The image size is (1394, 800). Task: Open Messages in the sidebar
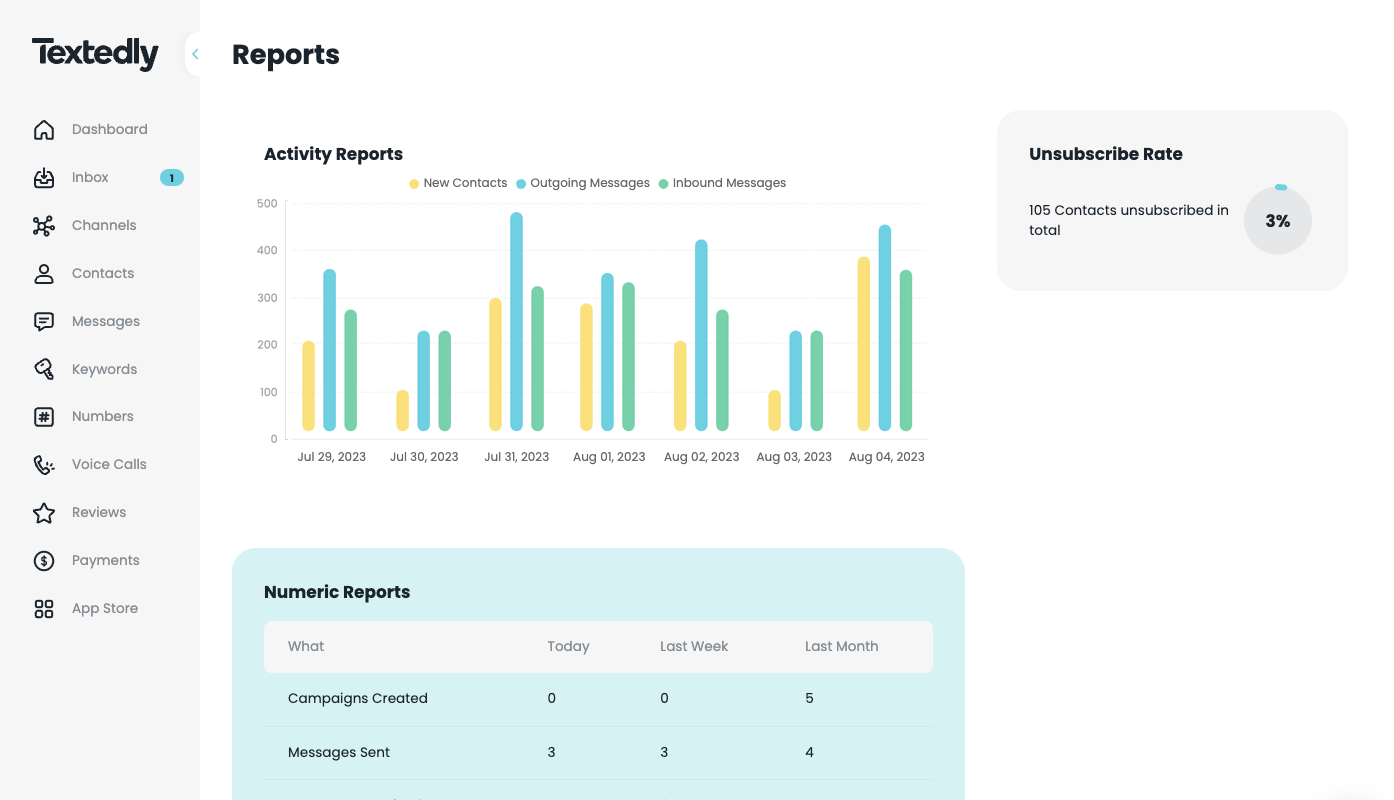(x=106, y=321)
